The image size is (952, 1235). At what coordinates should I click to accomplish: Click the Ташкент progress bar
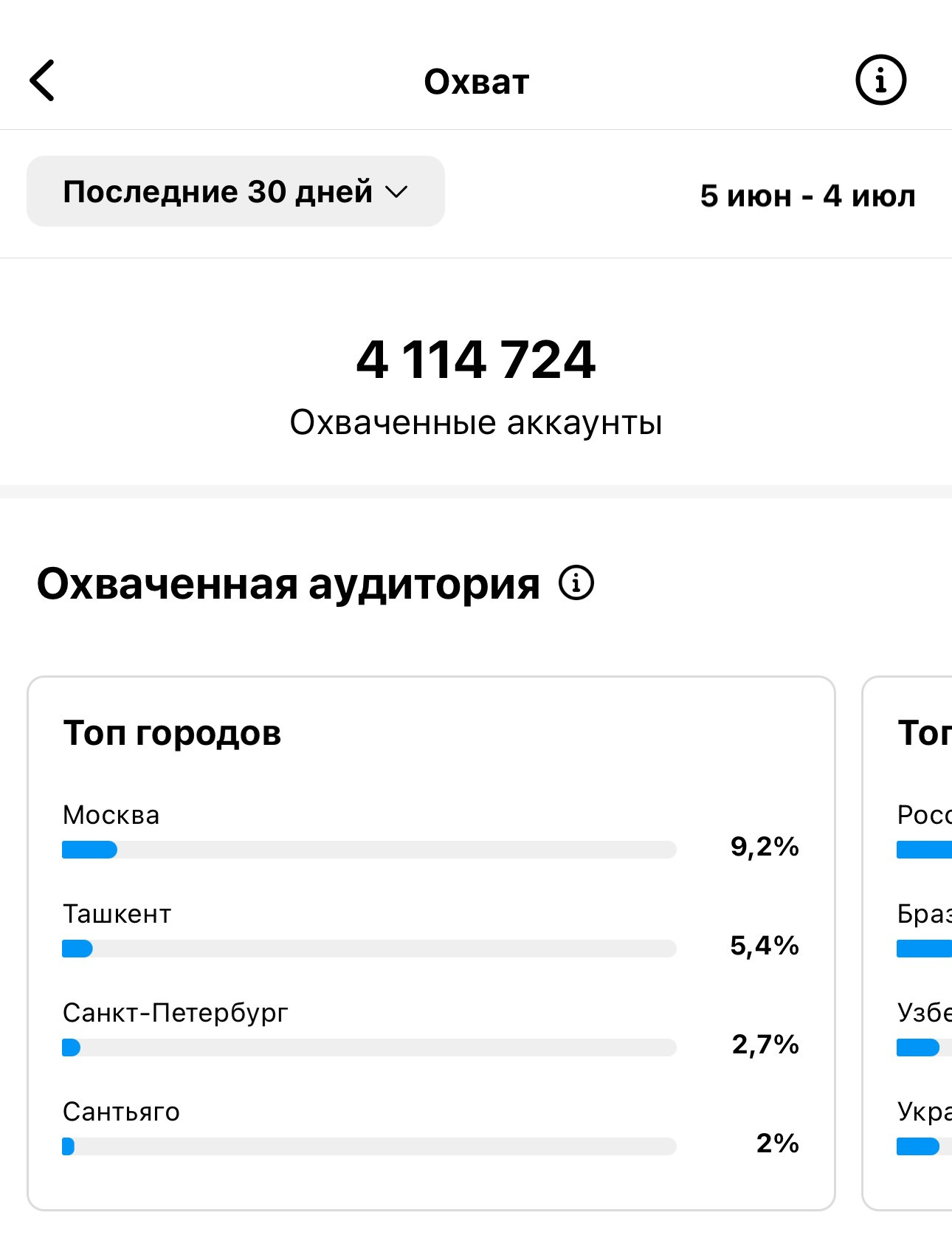click(369, 949)
